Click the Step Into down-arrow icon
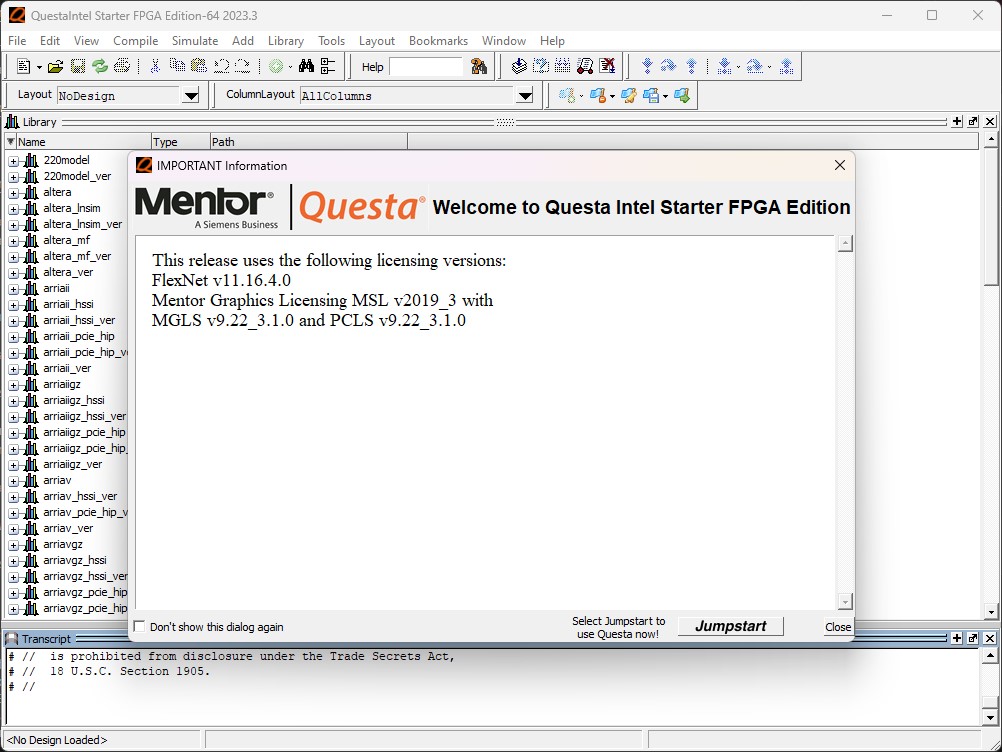 (647, 66)
